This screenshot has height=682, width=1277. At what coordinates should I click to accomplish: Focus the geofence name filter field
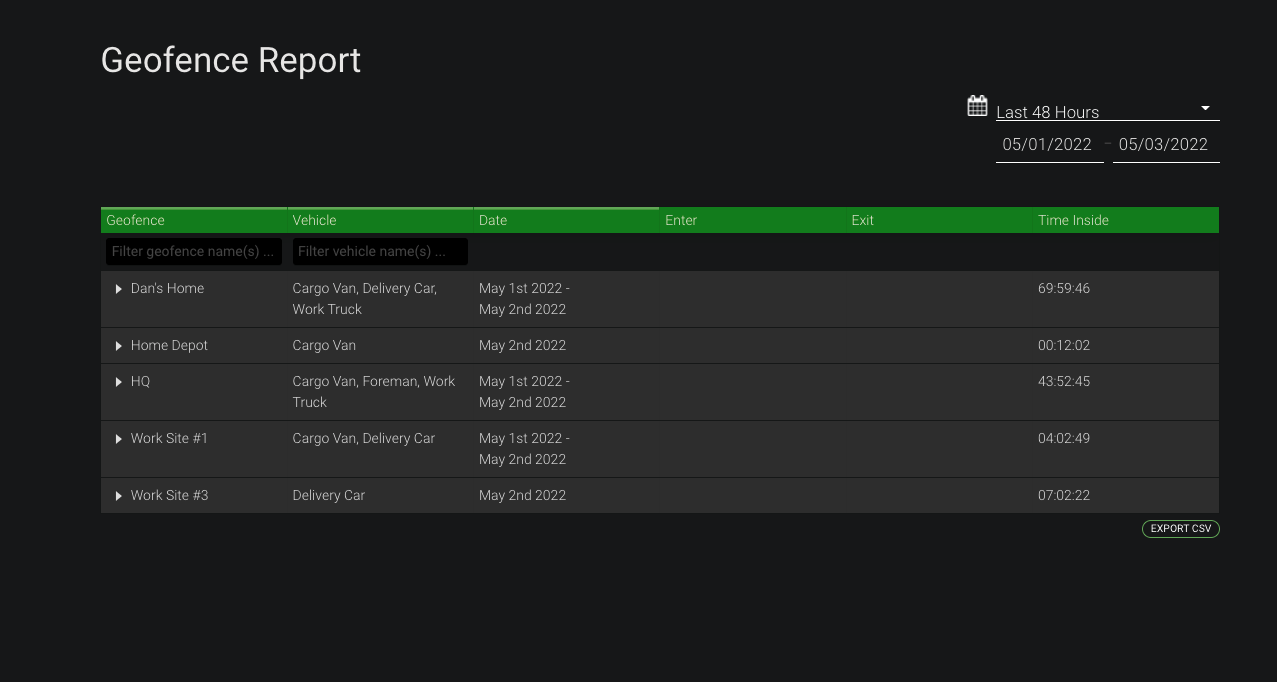[x=194, y=252]
